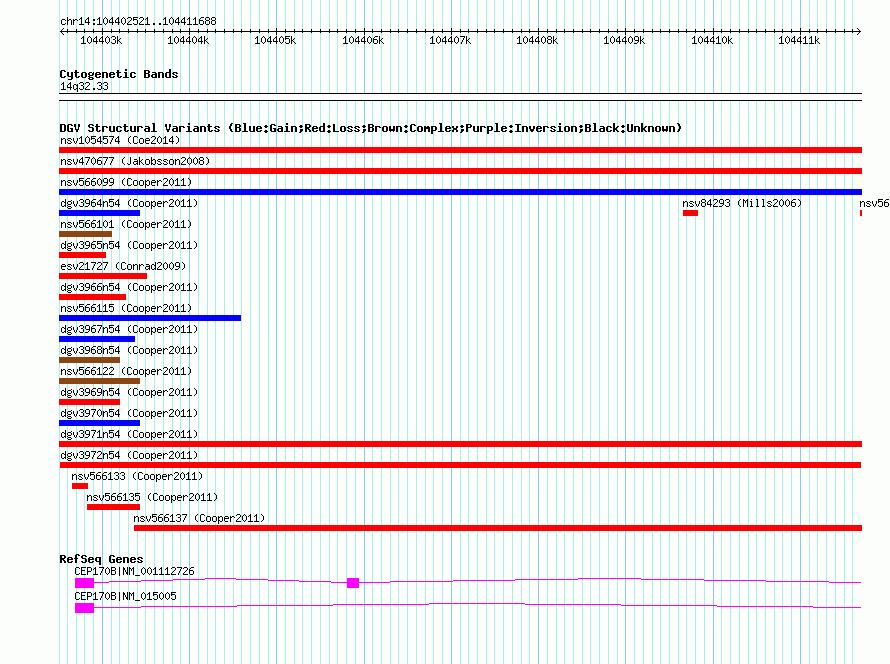Open the nsv566115 (Cooper2011) label
The width and height of the screenshot is (890, 664).
126,308
